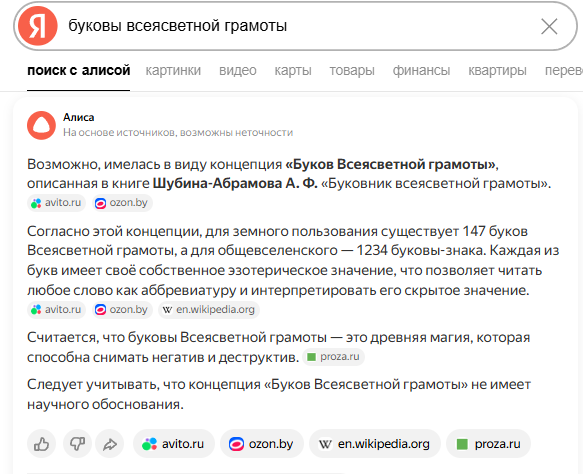
Task: Clear the search query with X
Action: tap(549, 26)
